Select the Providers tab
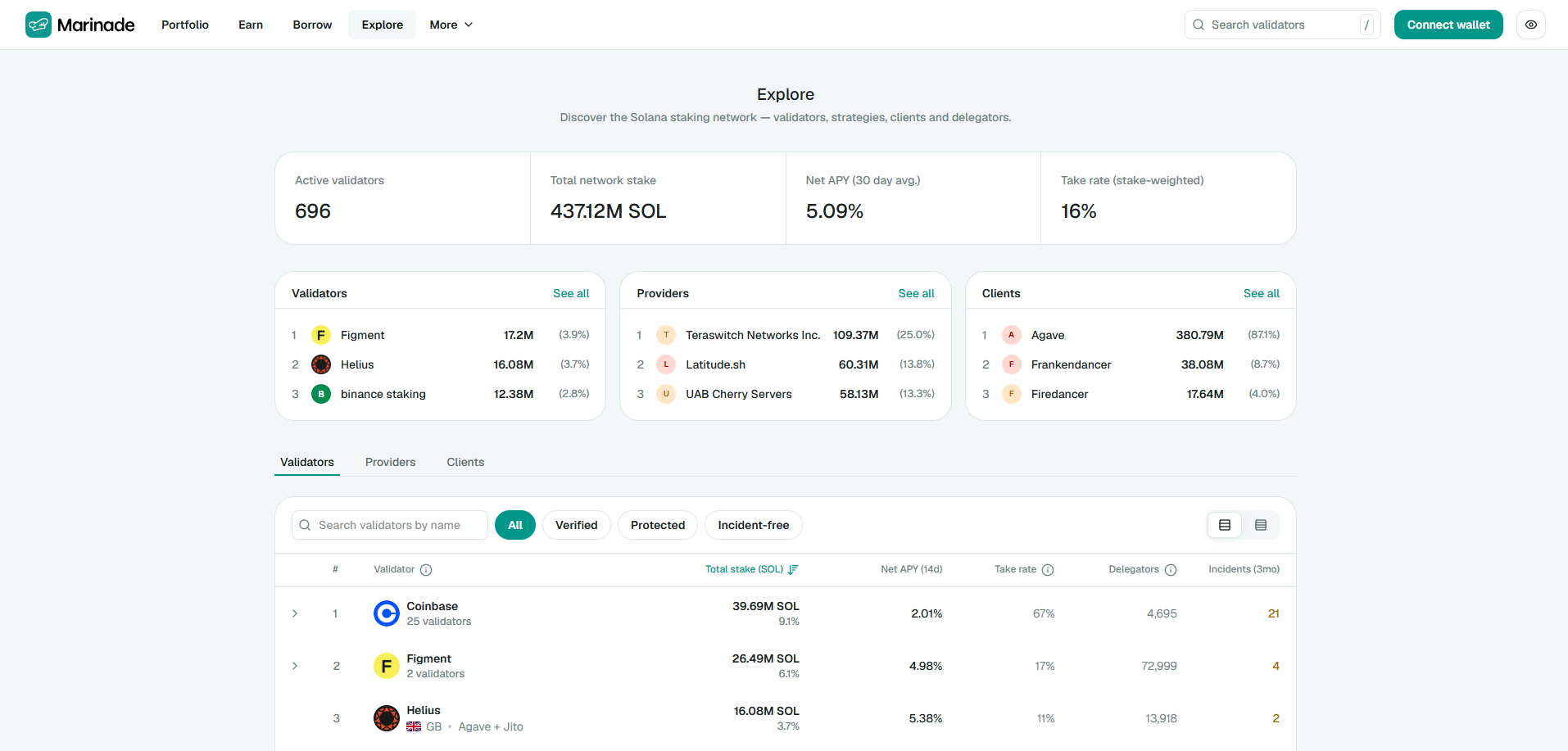 (x=391, y=462)
